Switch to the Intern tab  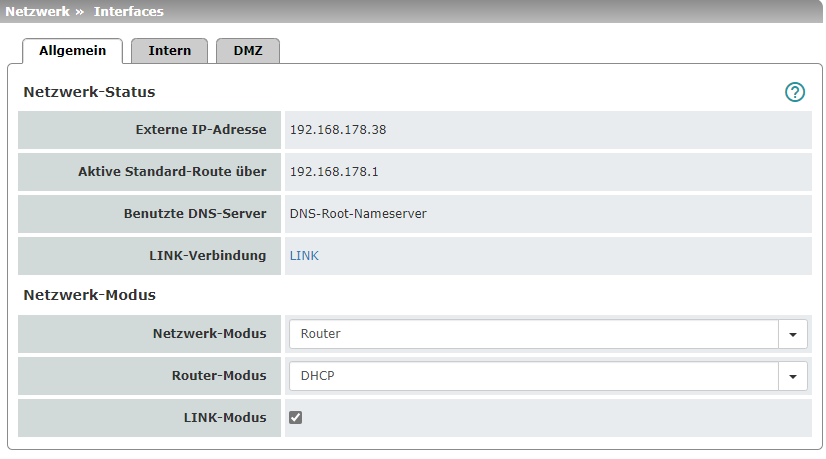[170, 51]
